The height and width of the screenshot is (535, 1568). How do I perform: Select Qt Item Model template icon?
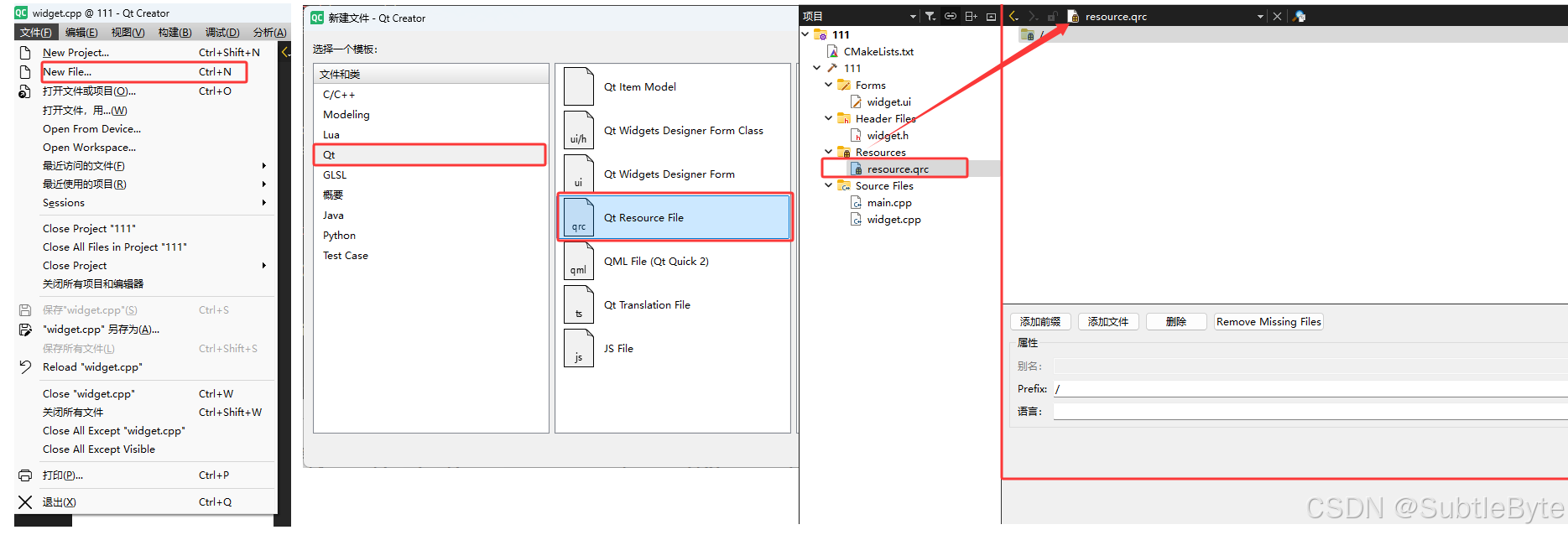(x=579, y=86)
